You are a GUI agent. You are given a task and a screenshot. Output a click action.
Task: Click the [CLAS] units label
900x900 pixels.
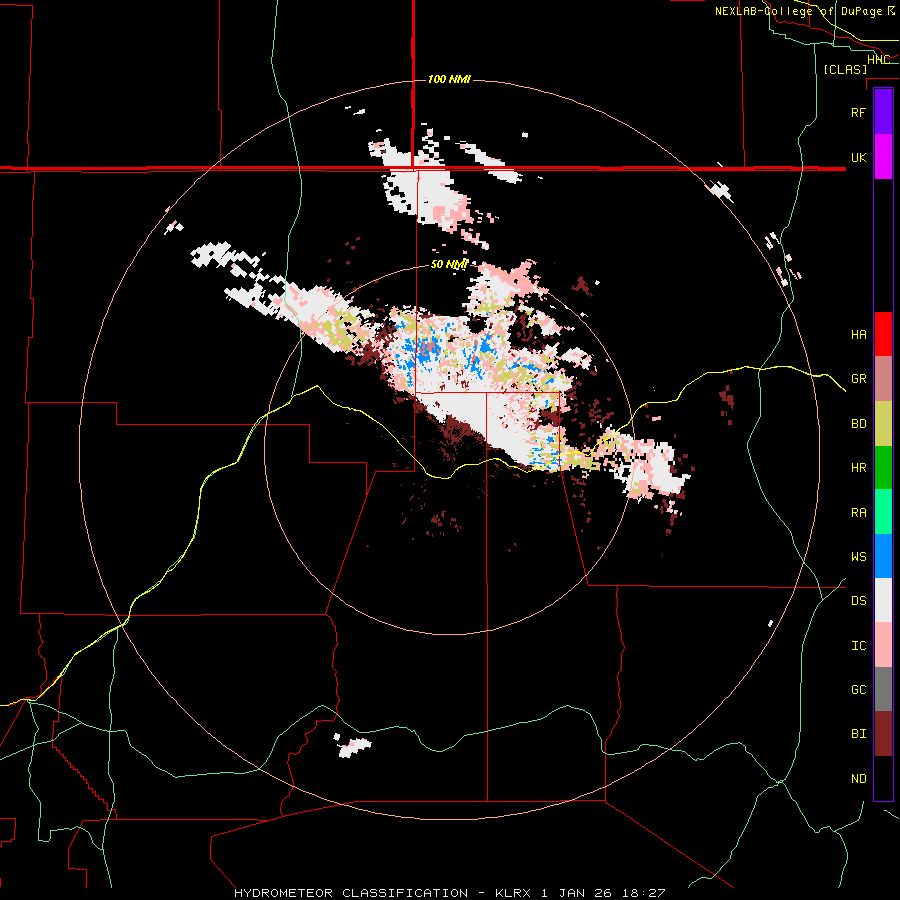[x=845, y=69]
